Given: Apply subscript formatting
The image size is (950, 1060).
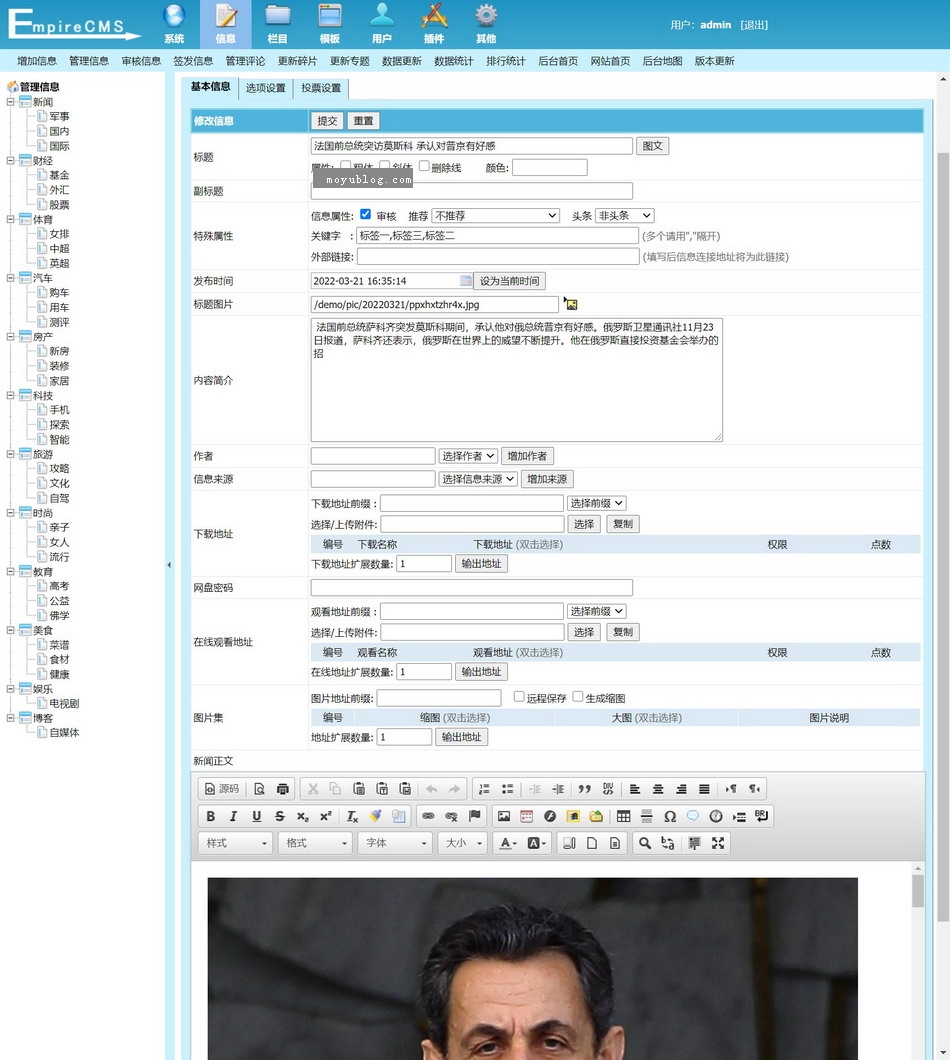Looking at the screenshot, I should (302, 816).
